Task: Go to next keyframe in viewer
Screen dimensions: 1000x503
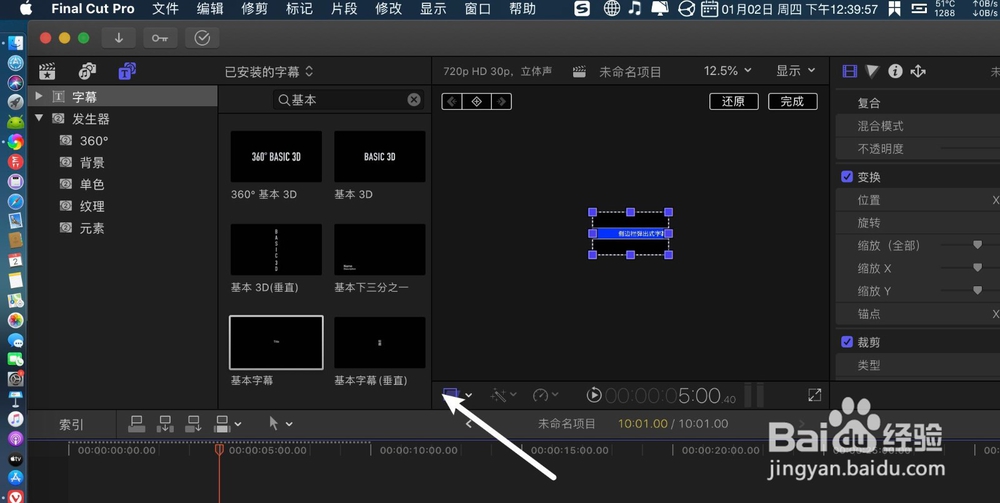Action: coord(501,101)
